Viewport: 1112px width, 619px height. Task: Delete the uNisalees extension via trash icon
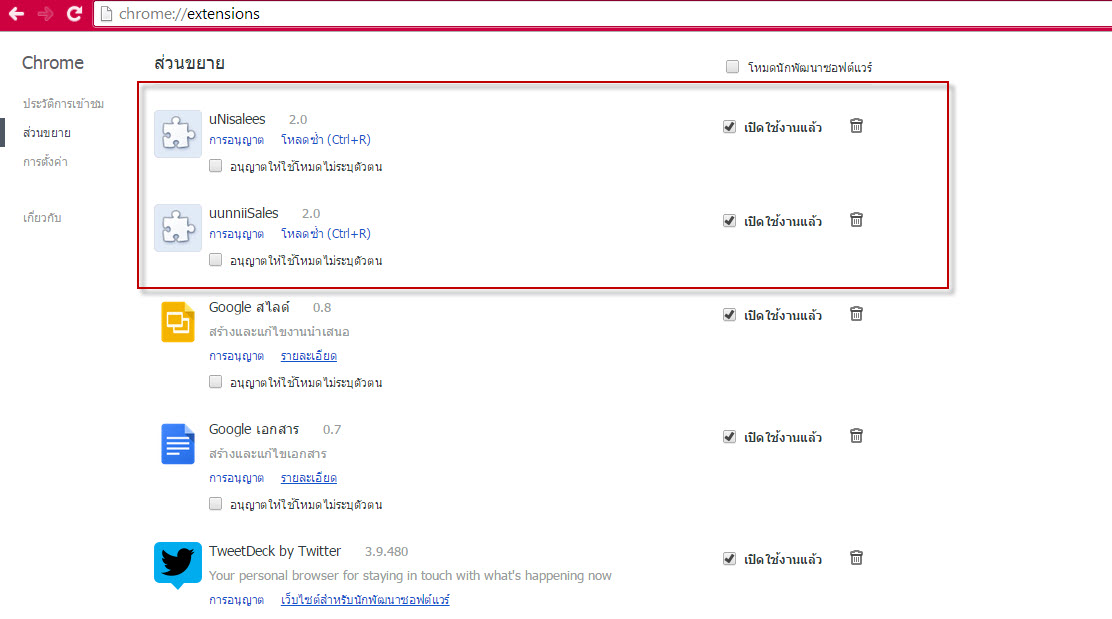tap(856, 126)
